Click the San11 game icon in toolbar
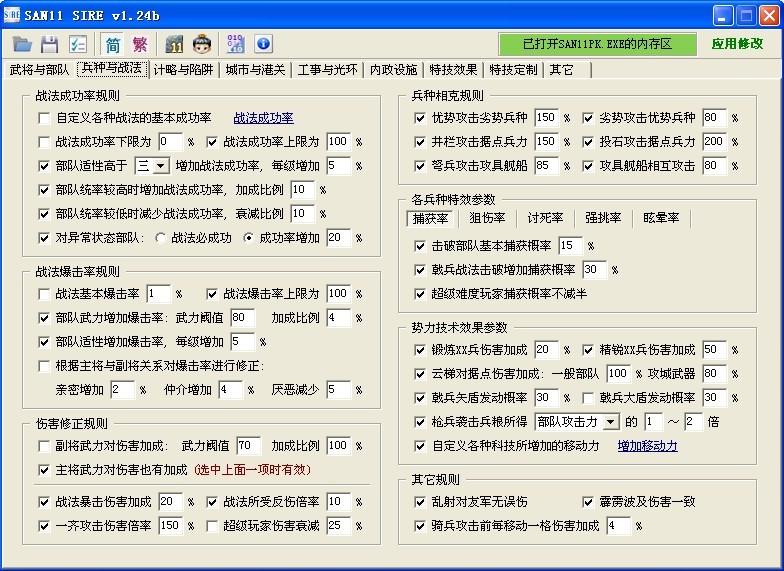The width and height of the screenshot is (784, 571). click(175, 44)
